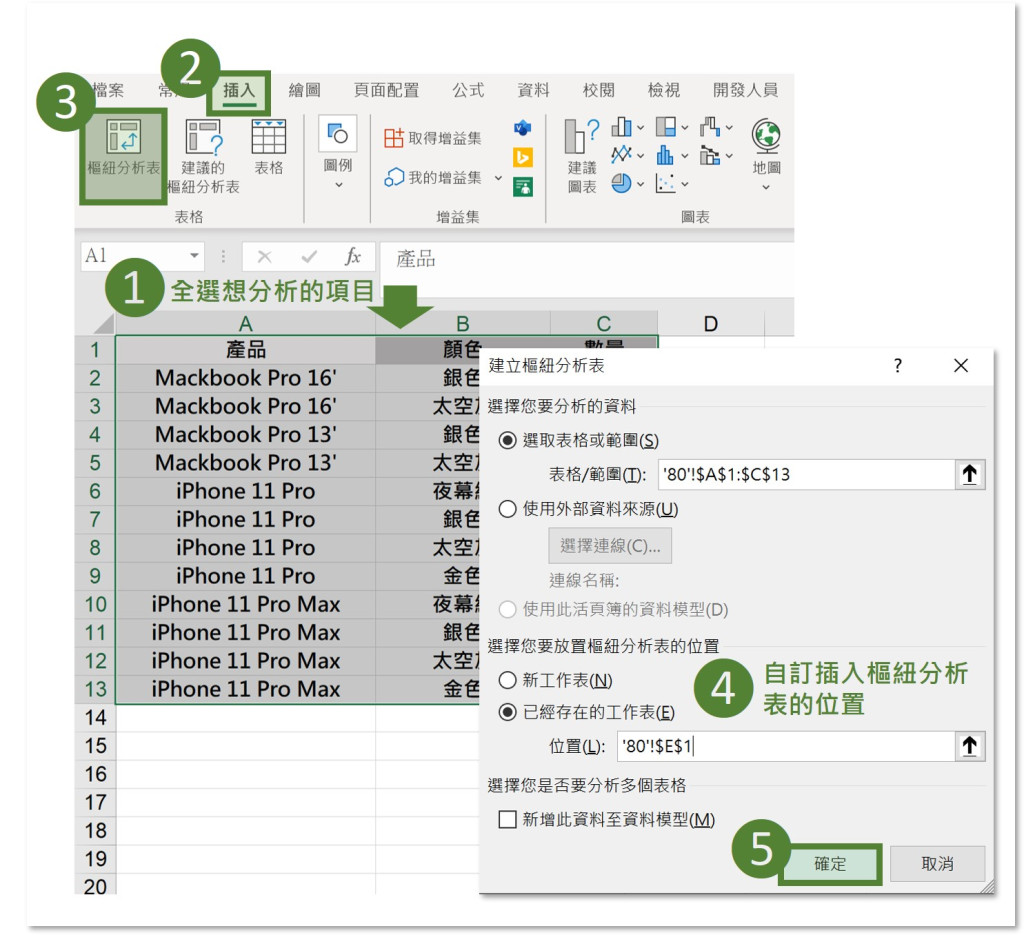
Task: Switch to the 資料 ribbon tab
Action: click(533, 90)
